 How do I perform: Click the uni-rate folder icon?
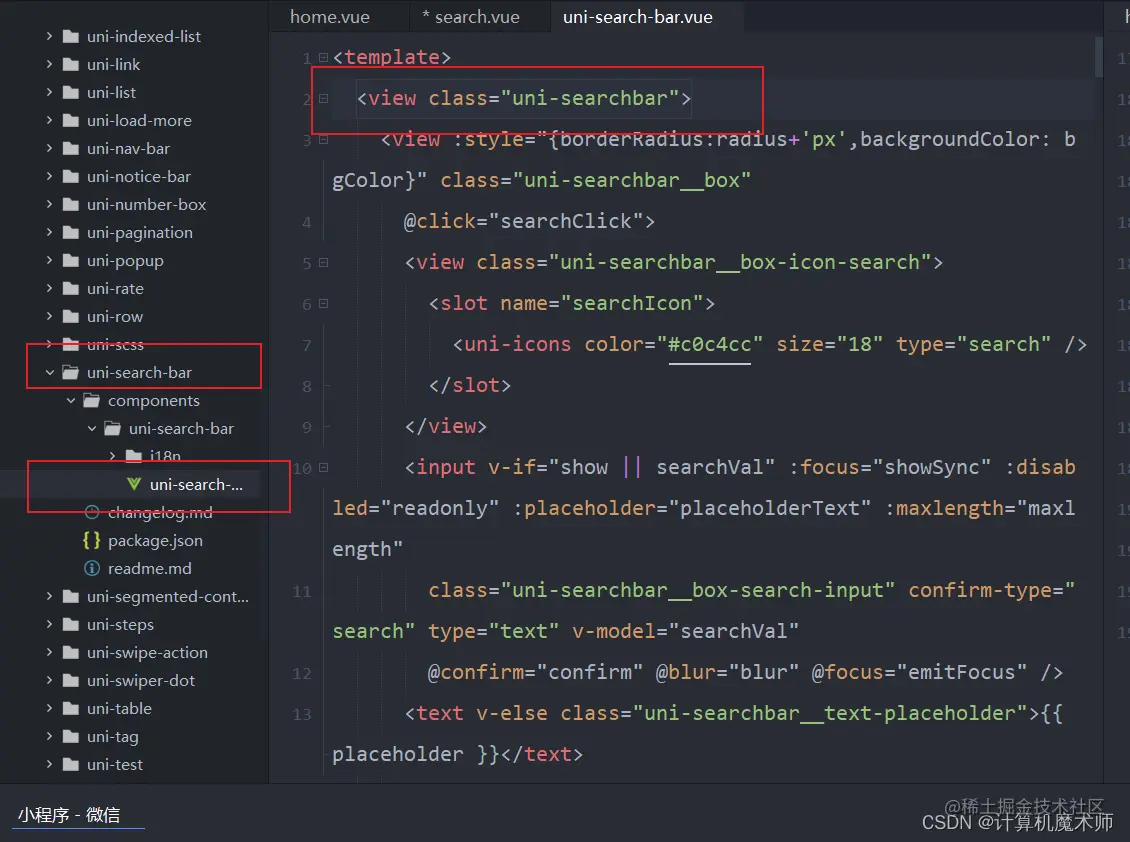(71, 288)
